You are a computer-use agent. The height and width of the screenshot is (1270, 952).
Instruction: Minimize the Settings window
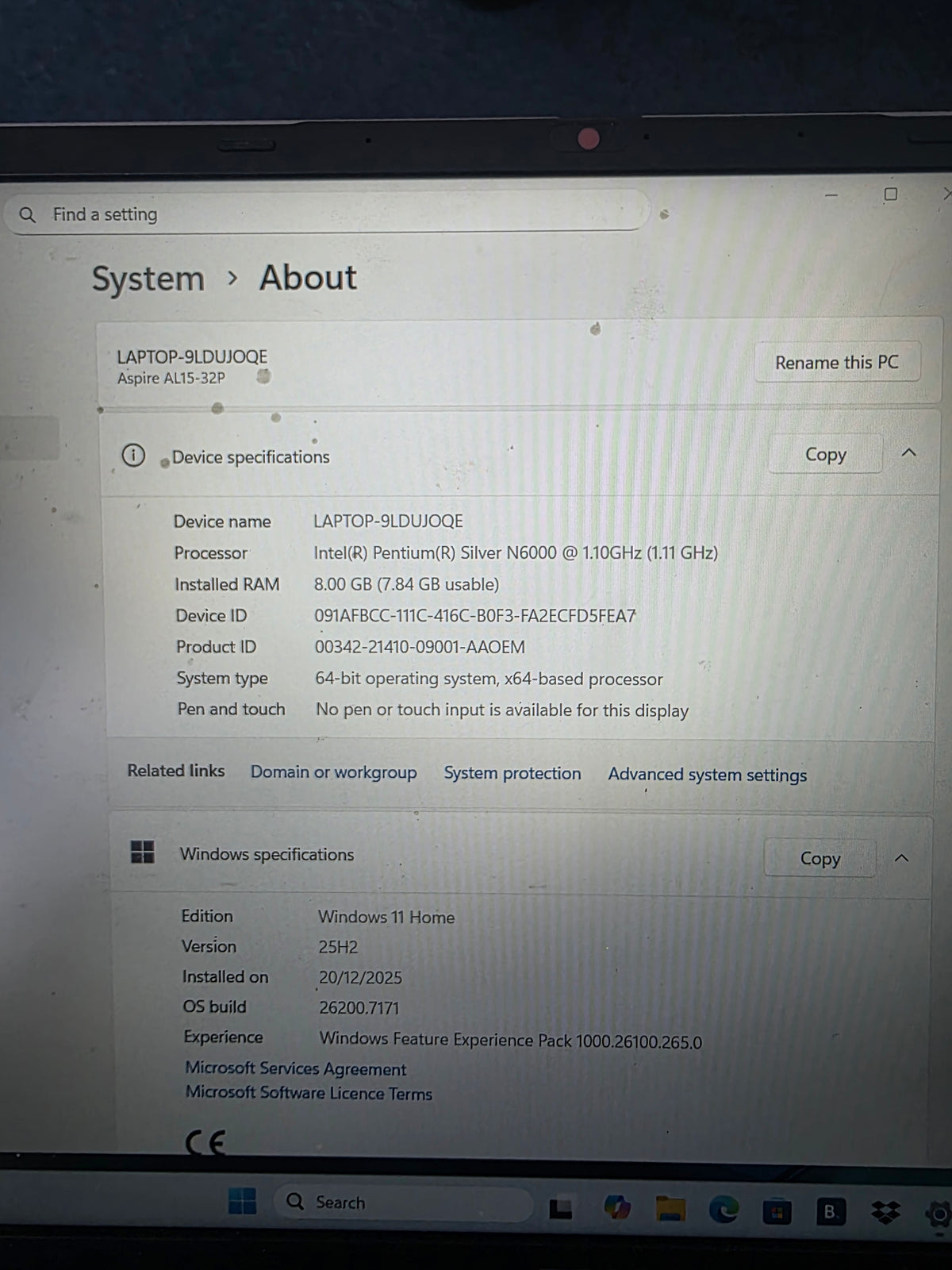(831, 194)
